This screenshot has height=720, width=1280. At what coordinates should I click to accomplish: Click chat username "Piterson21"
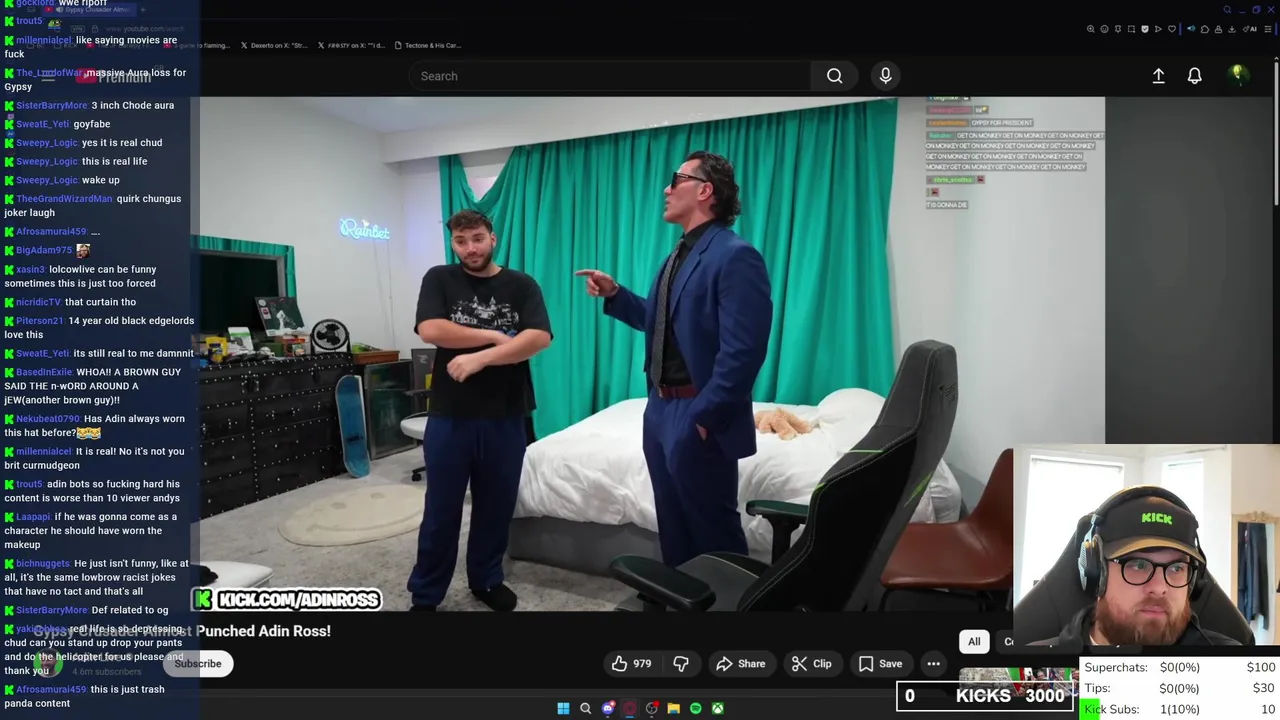[x=40, y=321]
